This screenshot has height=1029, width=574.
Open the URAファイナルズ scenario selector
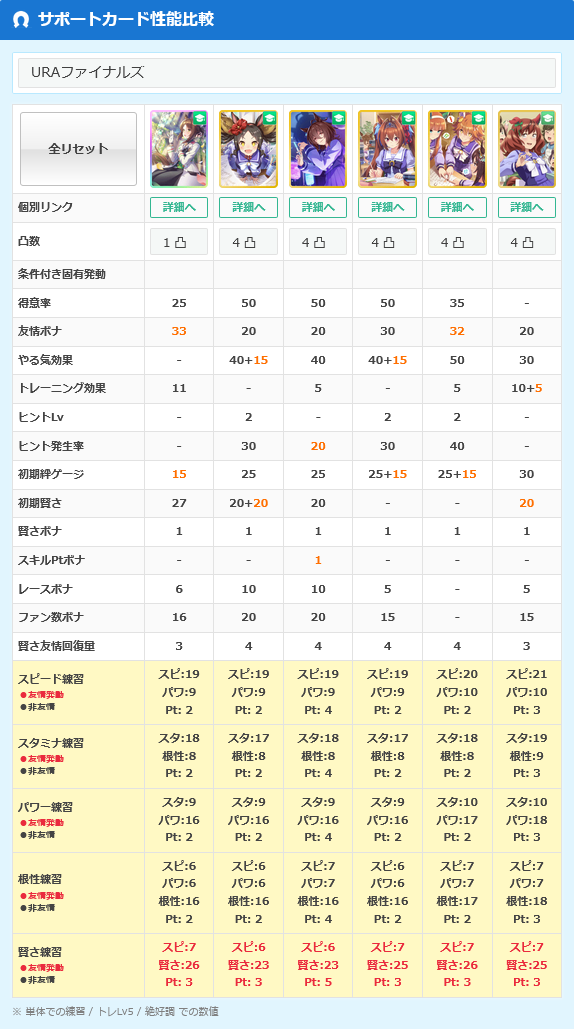coord(287,73)
